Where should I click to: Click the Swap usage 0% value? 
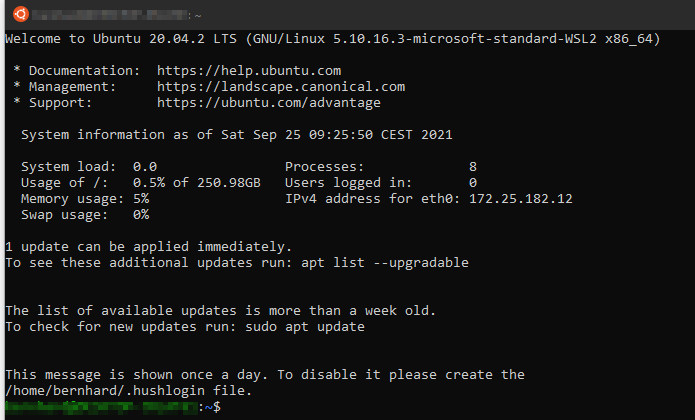click(141, 214)
